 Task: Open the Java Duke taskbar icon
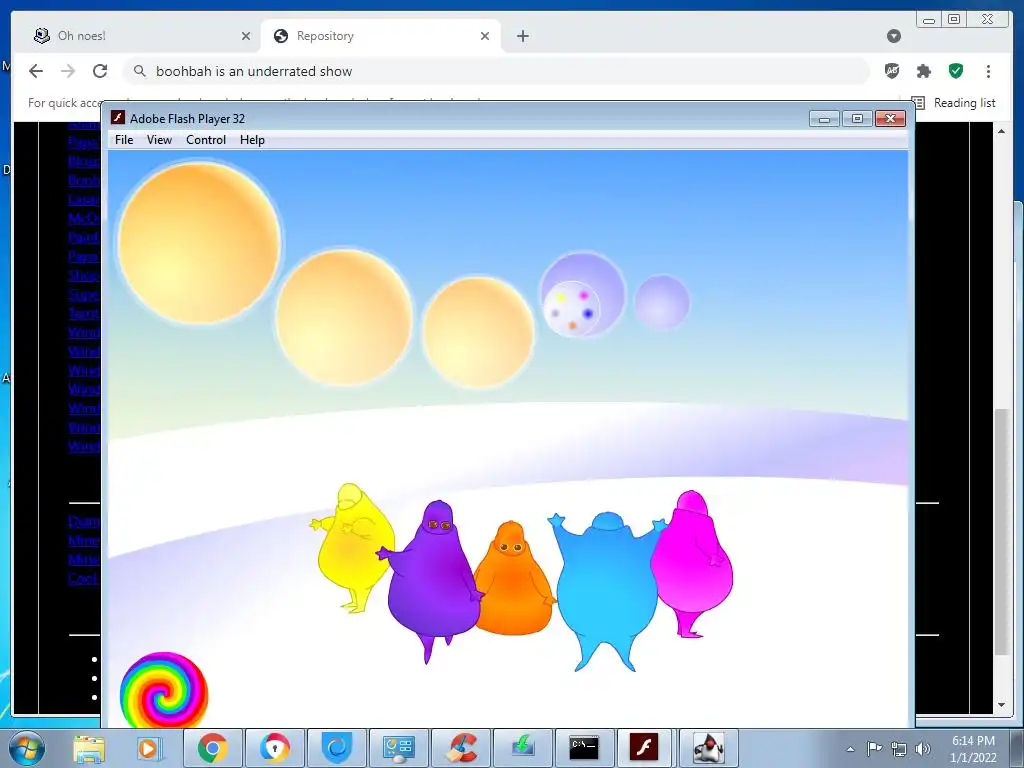[x=709, y=748]
